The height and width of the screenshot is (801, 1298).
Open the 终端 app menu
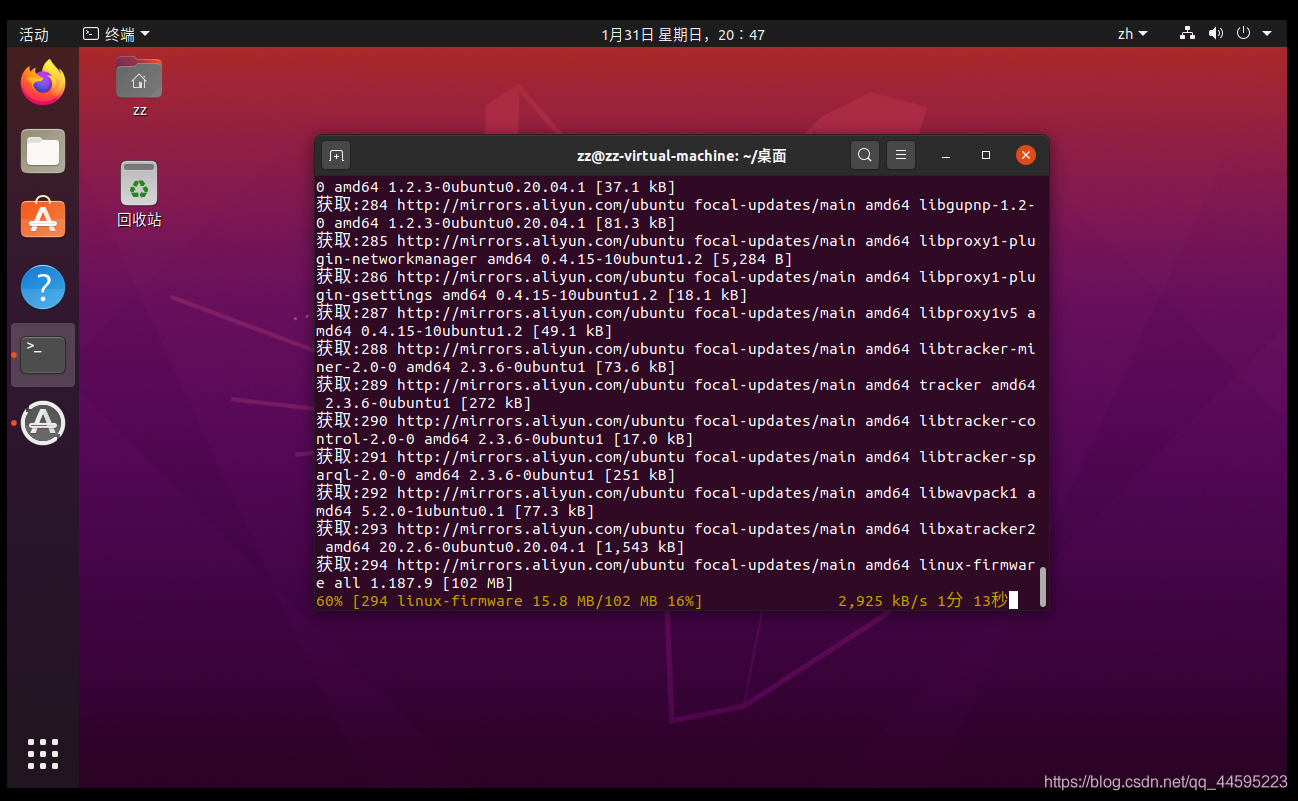pyautogui.click(x=116, y=34)
